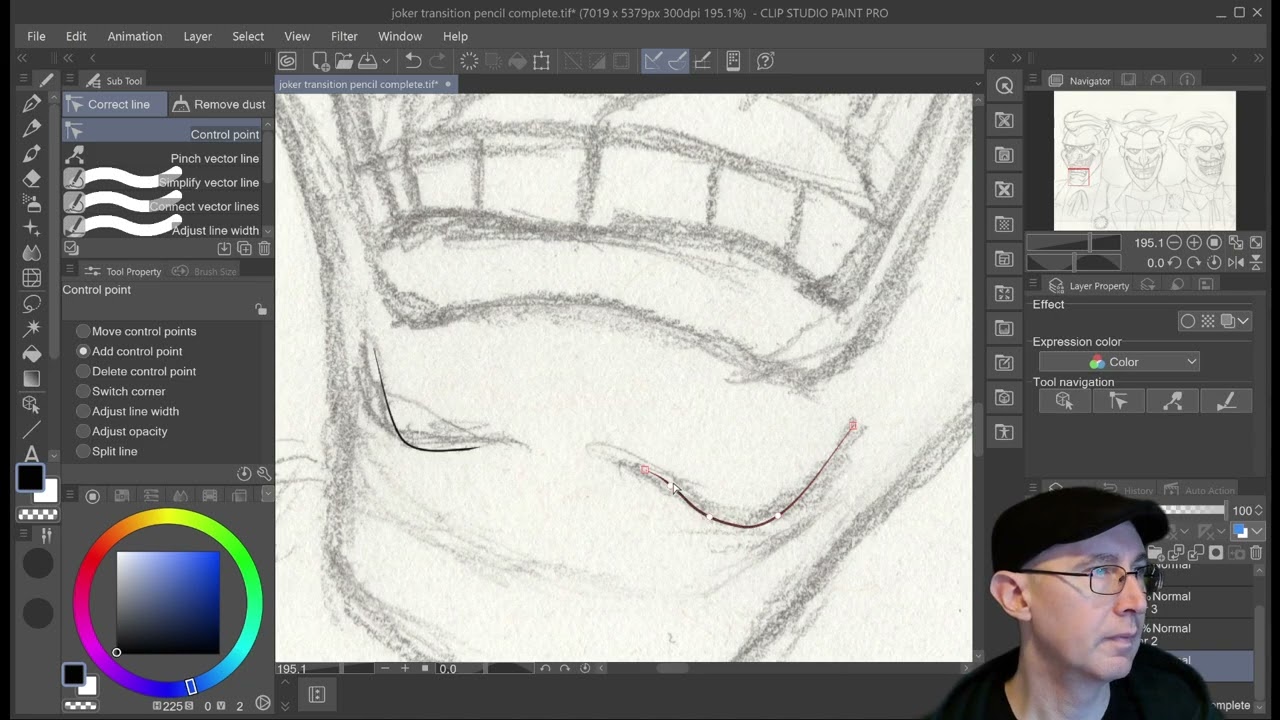Viewport: 1280px width, 720px height.
Task: Open the Edit menu
Action: (x=76, y=36)
